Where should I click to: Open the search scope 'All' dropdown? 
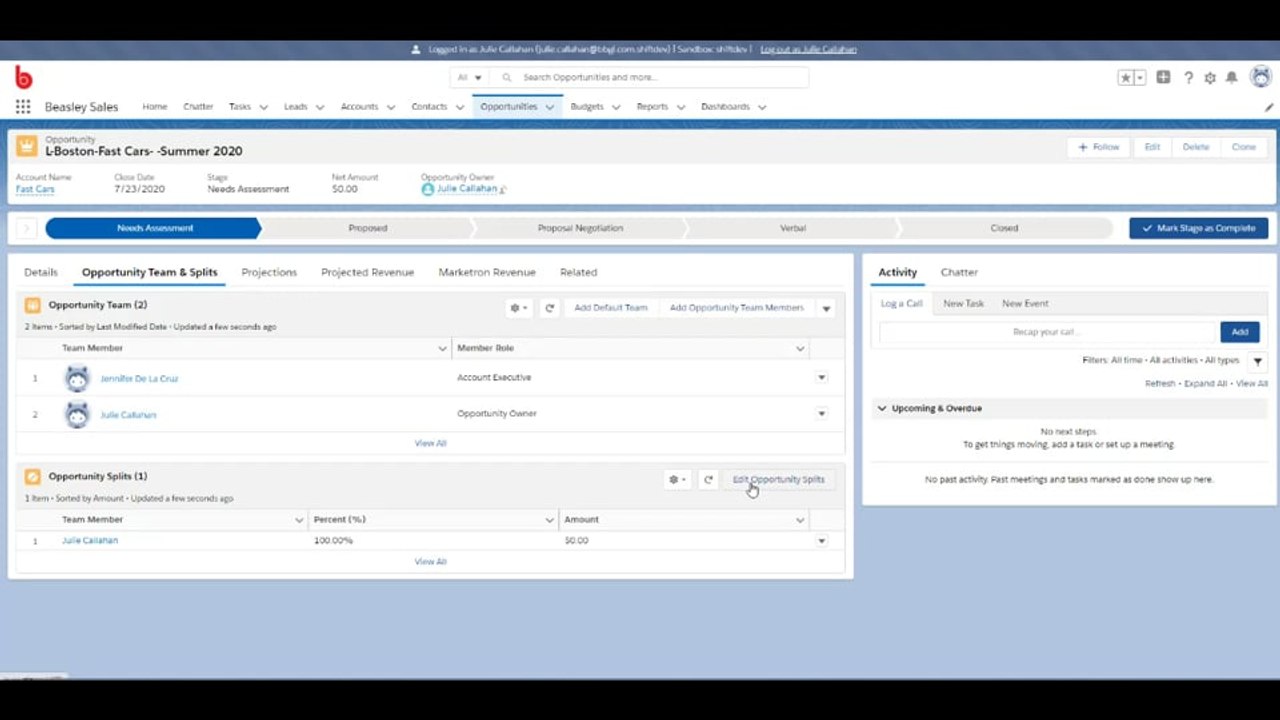469,77
